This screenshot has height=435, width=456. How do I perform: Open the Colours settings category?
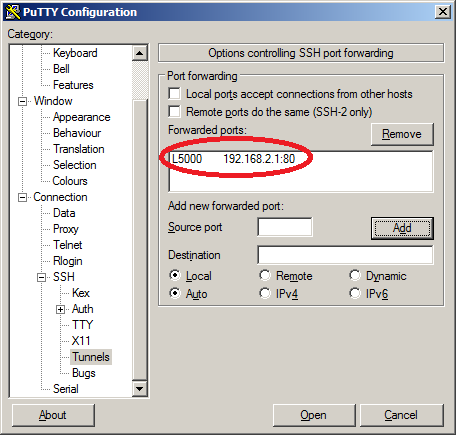(x=70, y=181)
